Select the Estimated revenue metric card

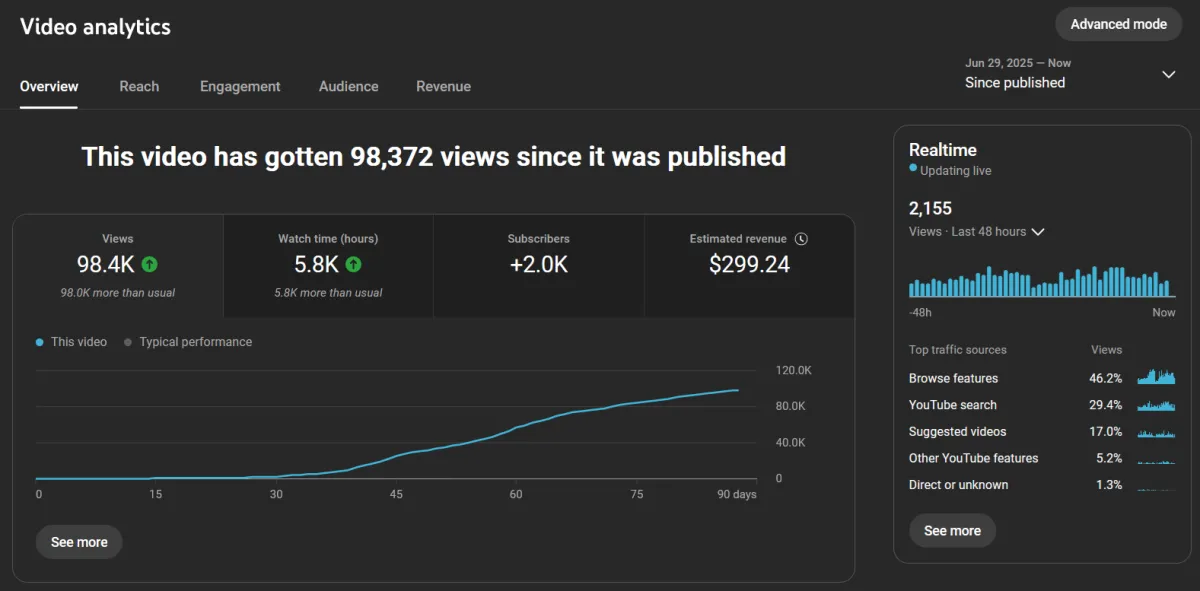pyautogui.click(x=749, y=267)
